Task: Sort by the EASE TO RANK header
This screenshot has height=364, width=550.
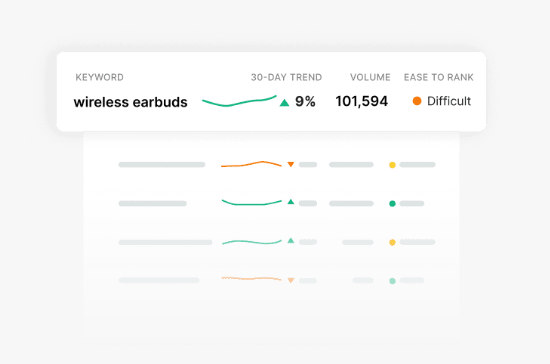Action: point(438,77)
